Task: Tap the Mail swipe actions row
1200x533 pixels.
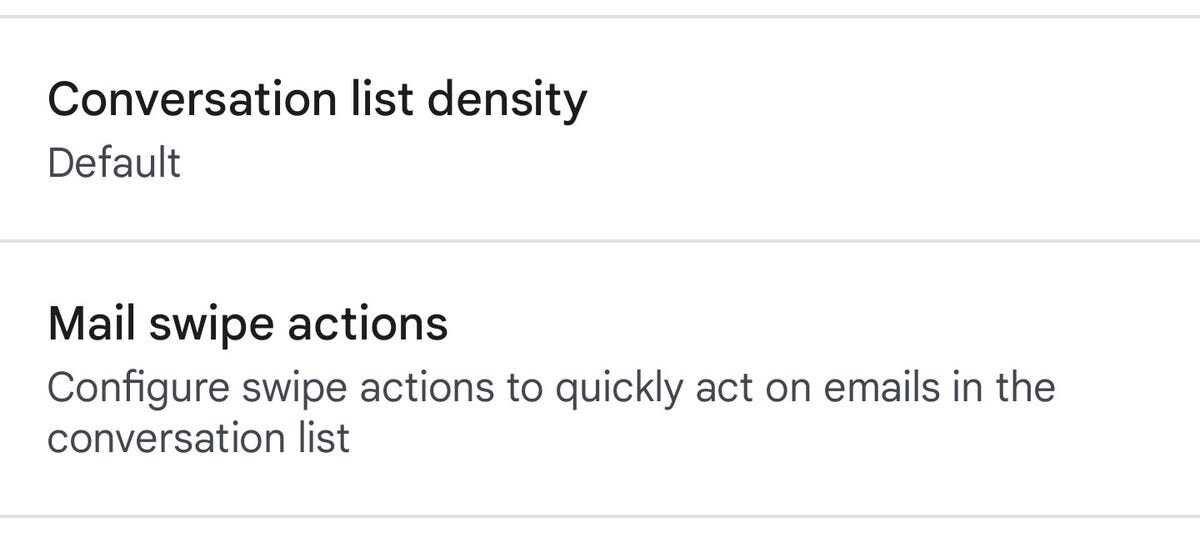Action: pos(600,378)
